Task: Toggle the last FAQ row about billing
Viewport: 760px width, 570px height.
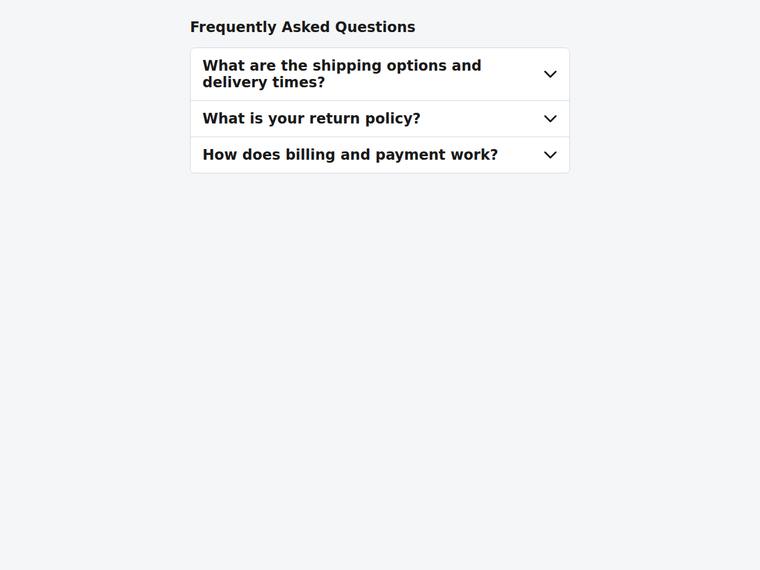Action: 380,155
